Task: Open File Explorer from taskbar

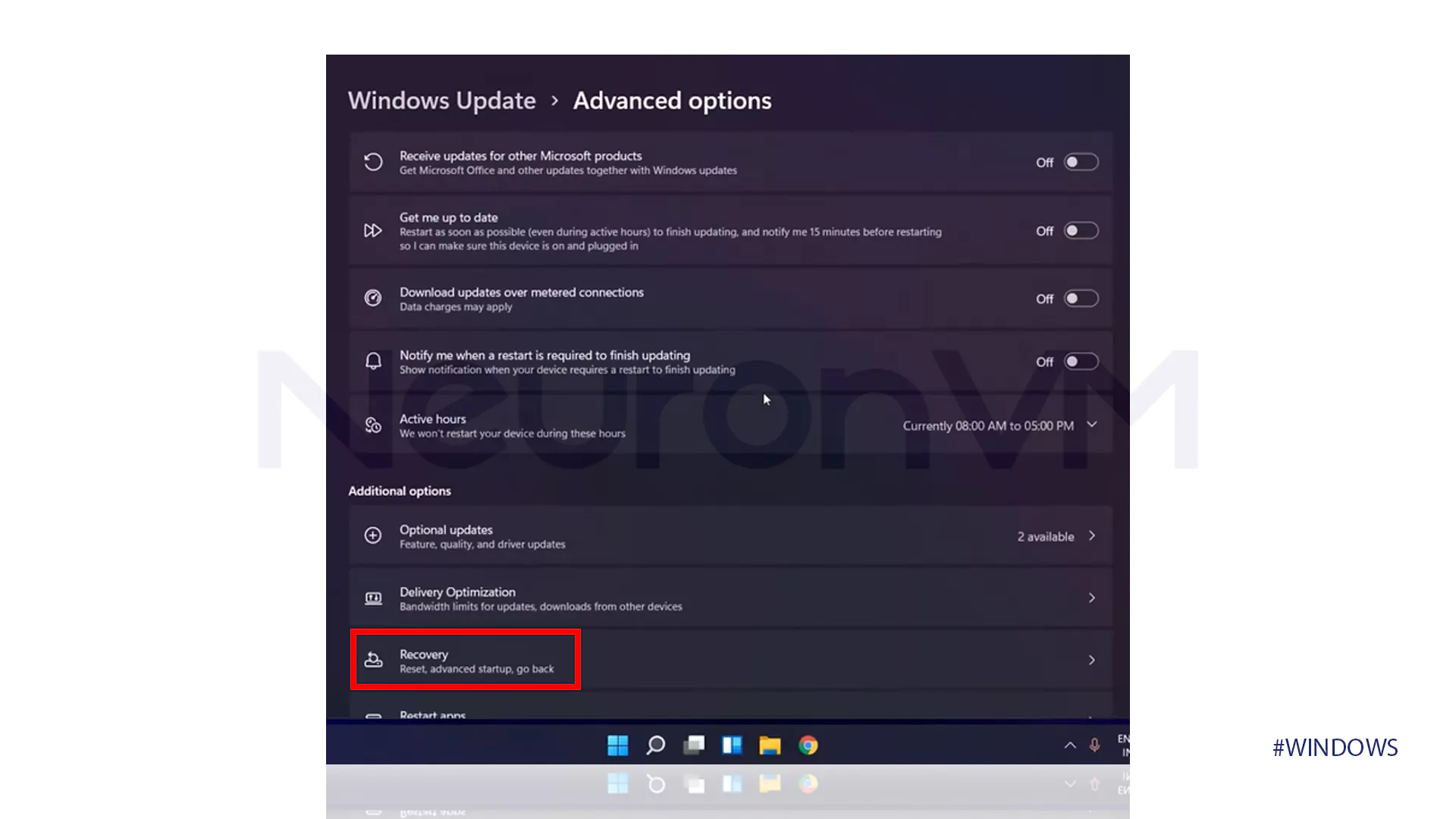Action: [770, 745]
